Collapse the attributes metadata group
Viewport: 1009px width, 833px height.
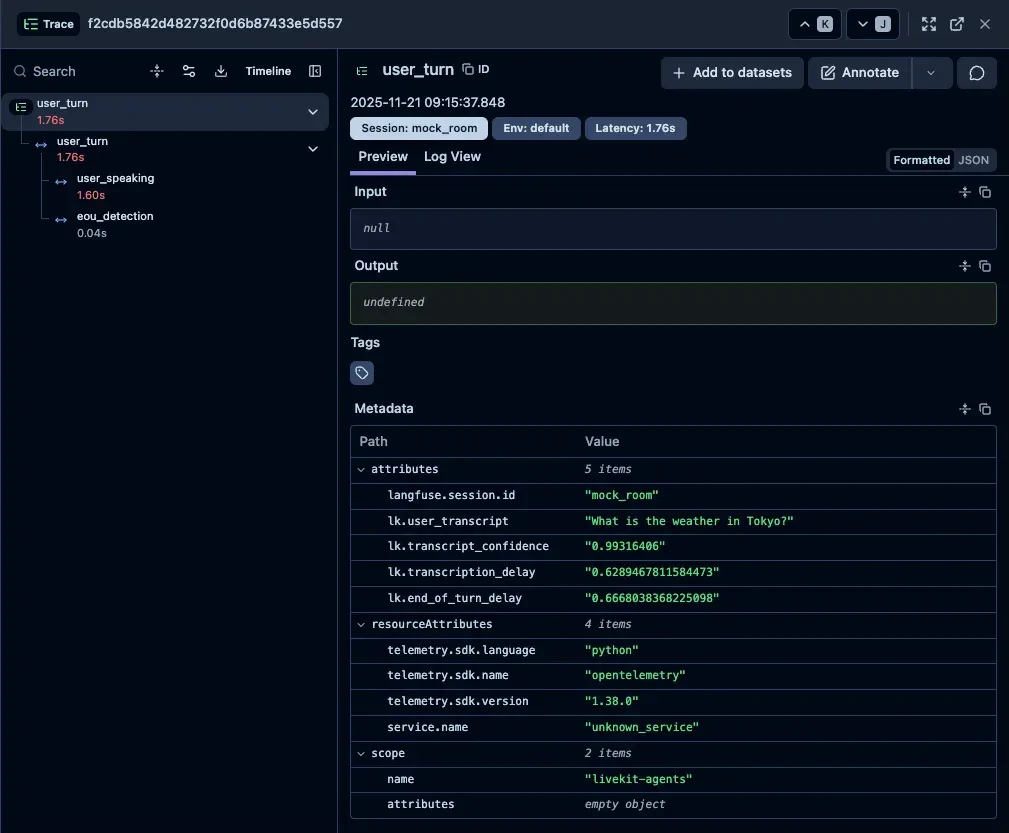(x=361, y=469)
